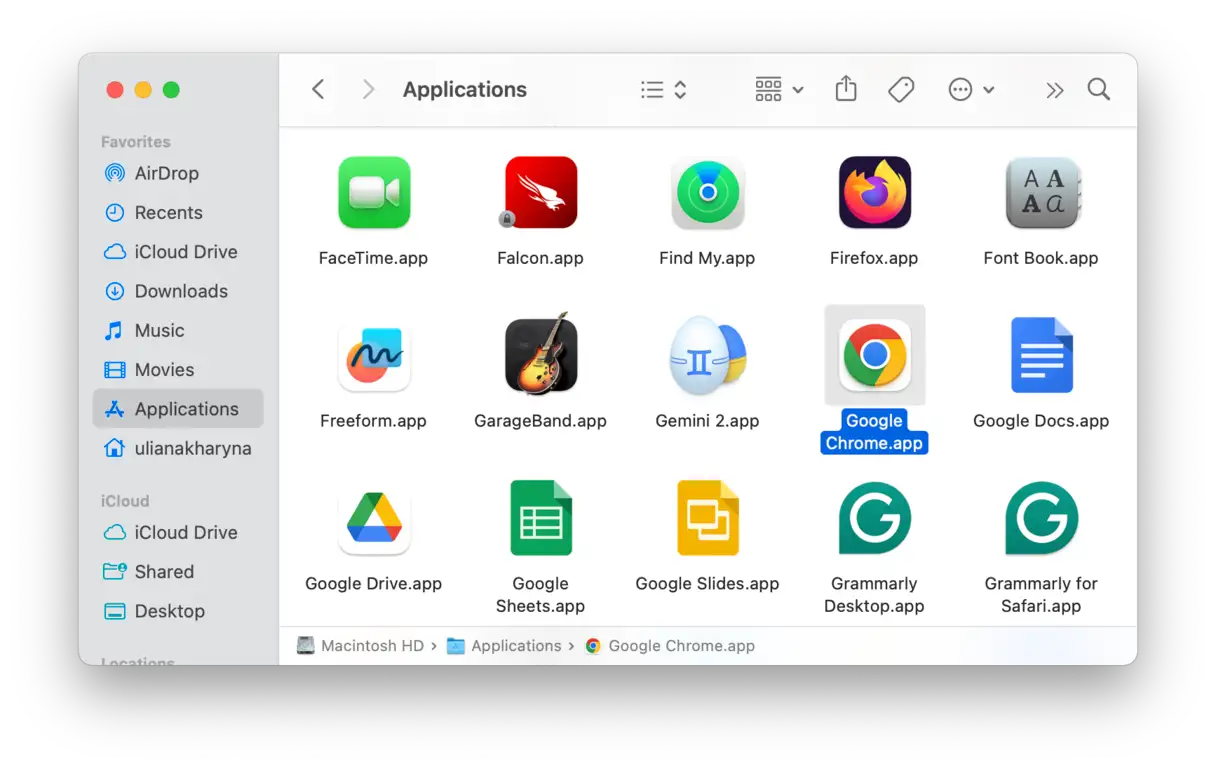1216x769 pixels.
Task: Select the Google Sheets.app icon
Action: (x=541, y=518)
